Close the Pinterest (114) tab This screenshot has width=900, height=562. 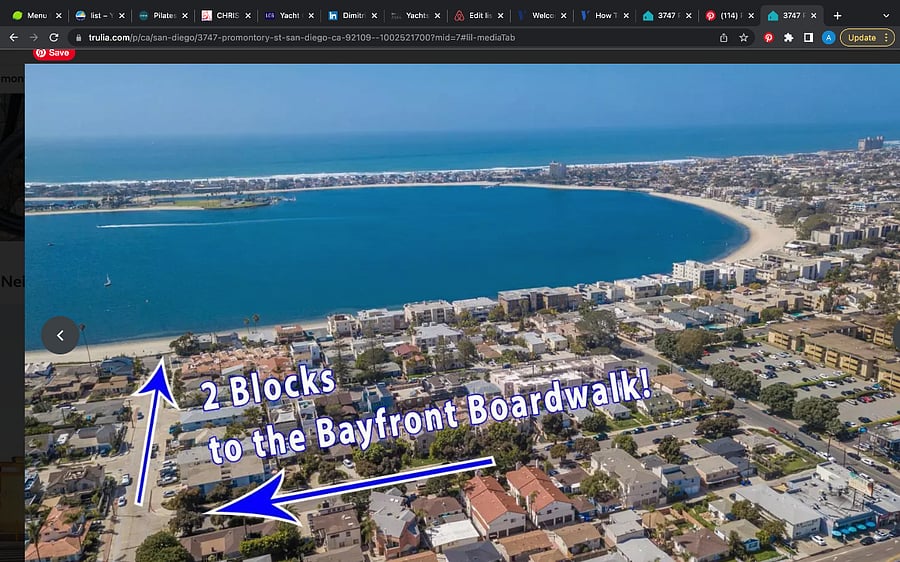[x=751, y=15]
